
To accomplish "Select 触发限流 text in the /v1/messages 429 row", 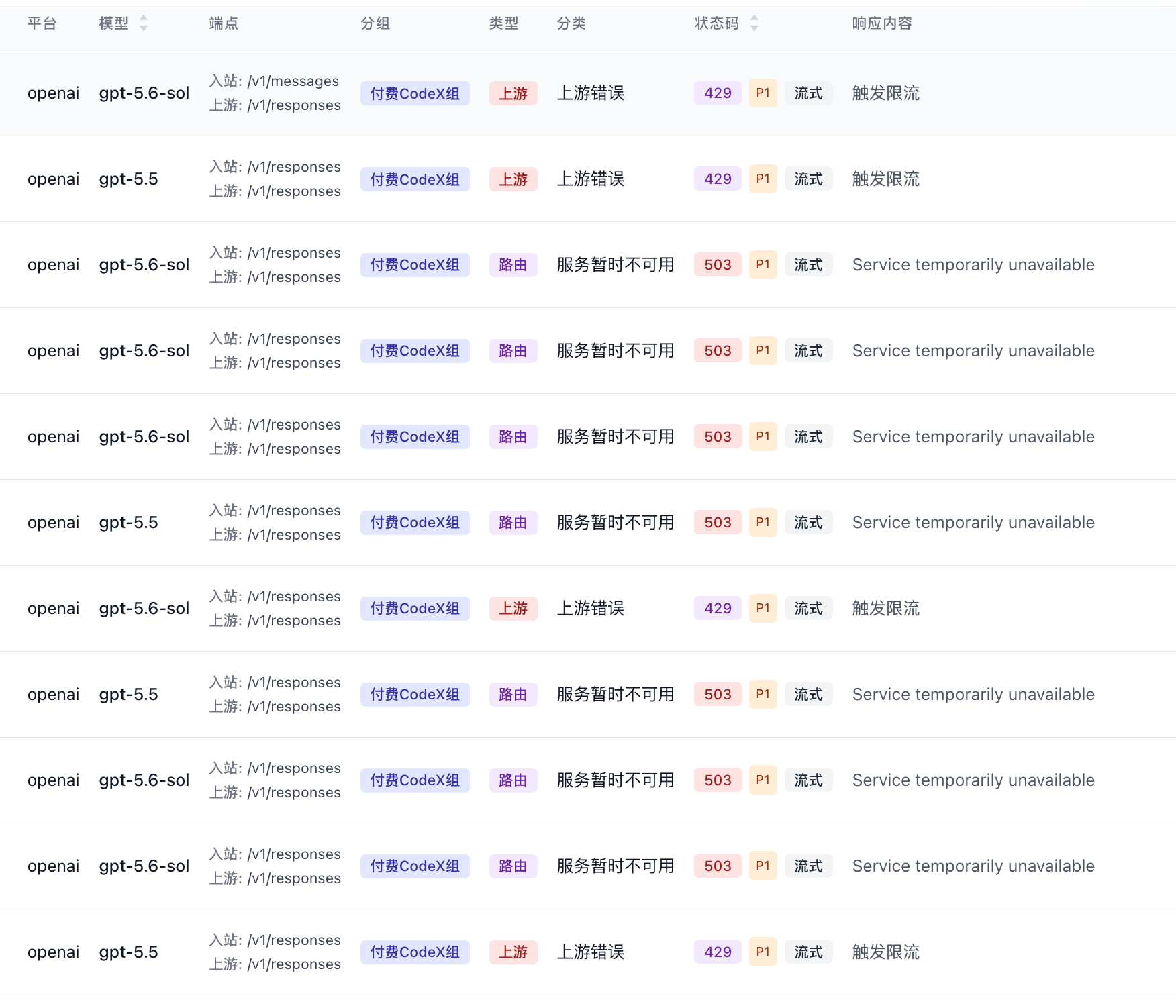I will point(886,93).
